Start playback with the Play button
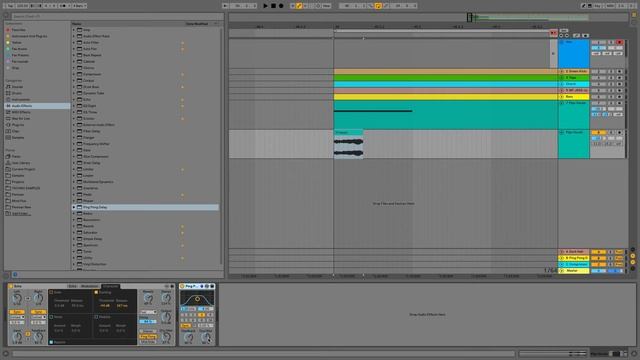This screenshot has width=640, height=360. [x=265, y=6]
